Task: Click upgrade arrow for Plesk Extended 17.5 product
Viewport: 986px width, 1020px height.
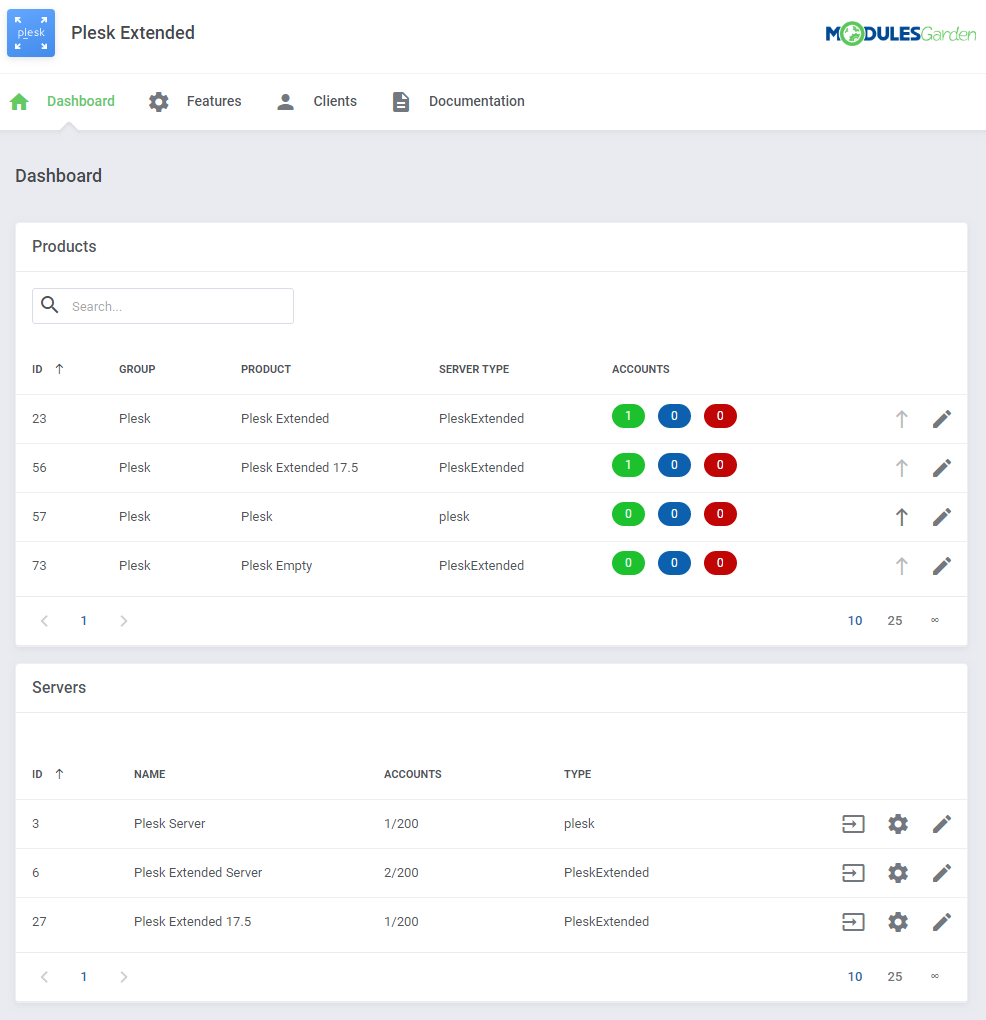Action: (901, 468)
